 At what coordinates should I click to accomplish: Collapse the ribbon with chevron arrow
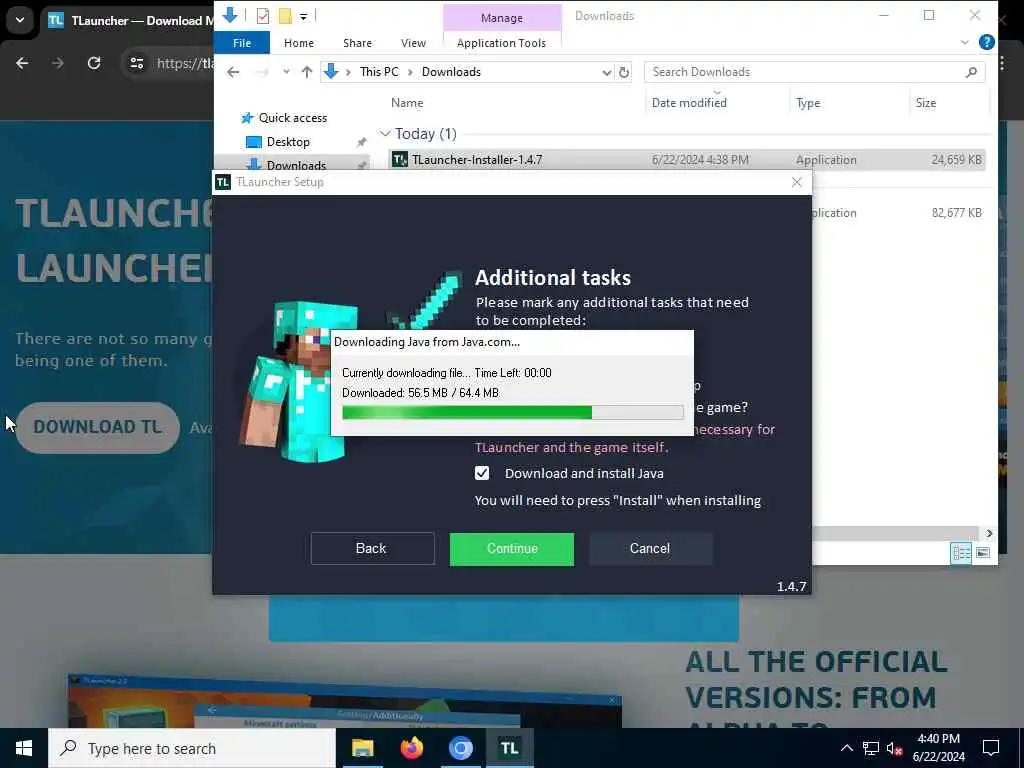tap(965, 42)
